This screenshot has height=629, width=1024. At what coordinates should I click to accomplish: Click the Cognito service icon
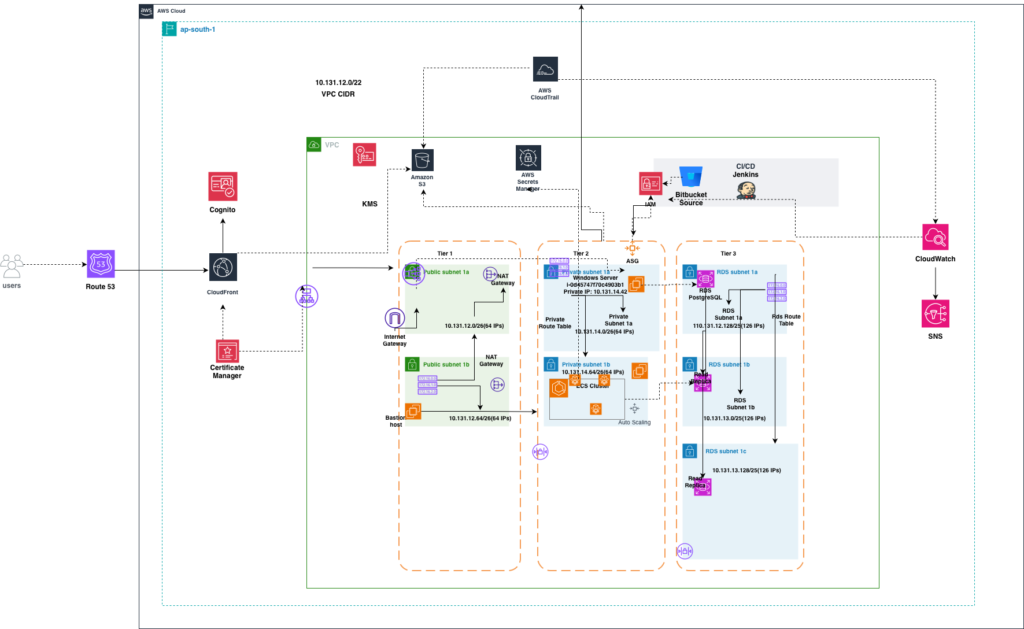point(223,186)
